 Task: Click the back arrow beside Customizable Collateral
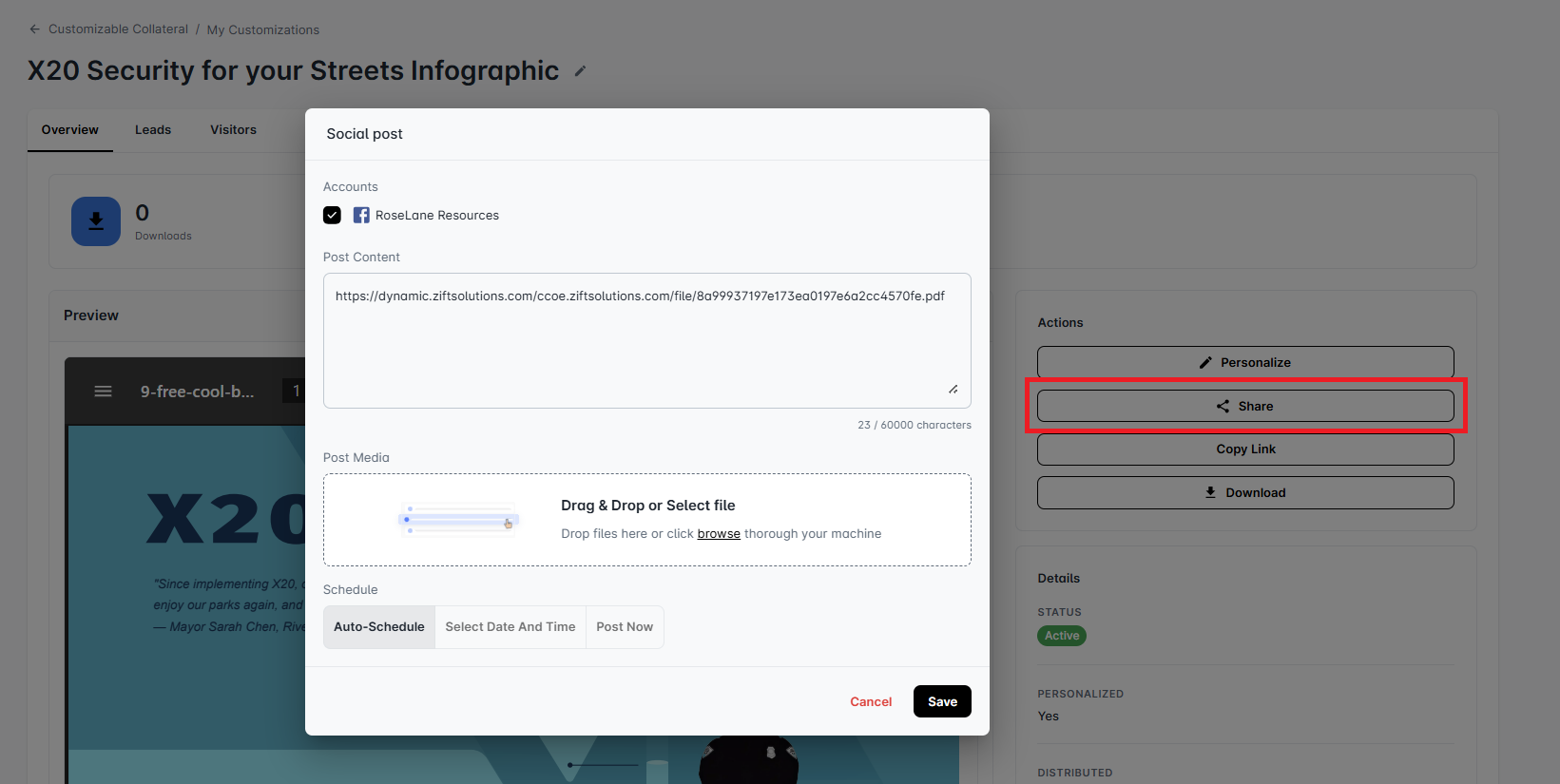click(x=35, y=29)
